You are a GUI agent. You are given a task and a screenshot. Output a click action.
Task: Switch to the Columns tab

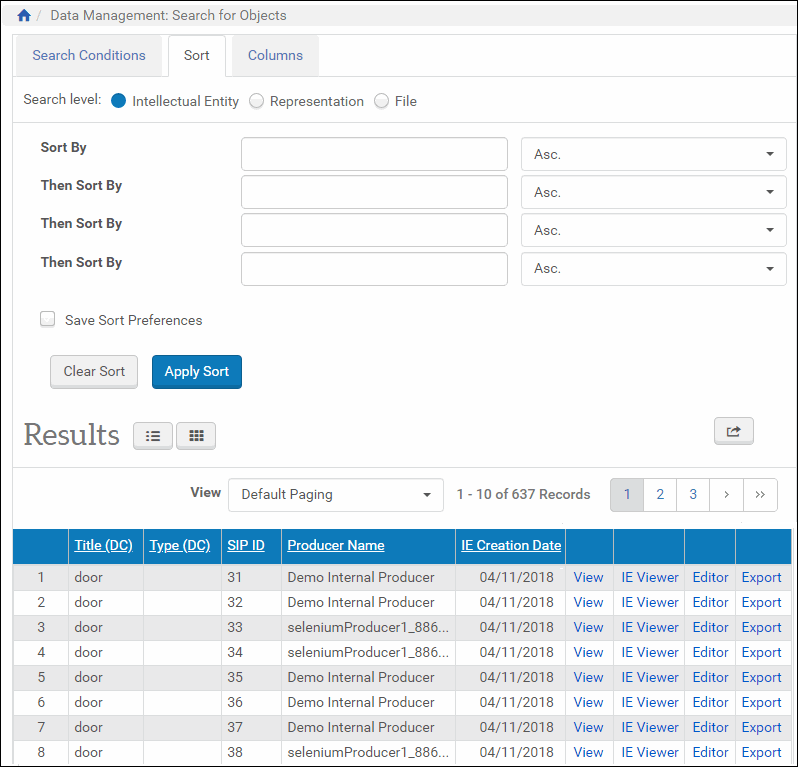[275, 56]
